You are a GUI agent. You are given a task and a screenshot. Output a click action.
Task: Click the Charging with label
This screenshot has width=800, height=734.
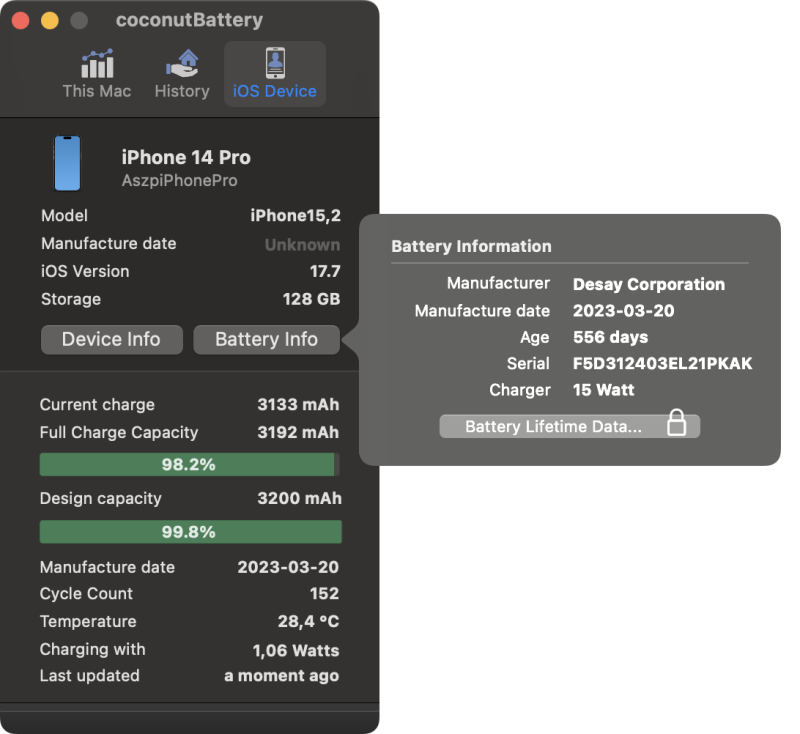pos(92,649)
